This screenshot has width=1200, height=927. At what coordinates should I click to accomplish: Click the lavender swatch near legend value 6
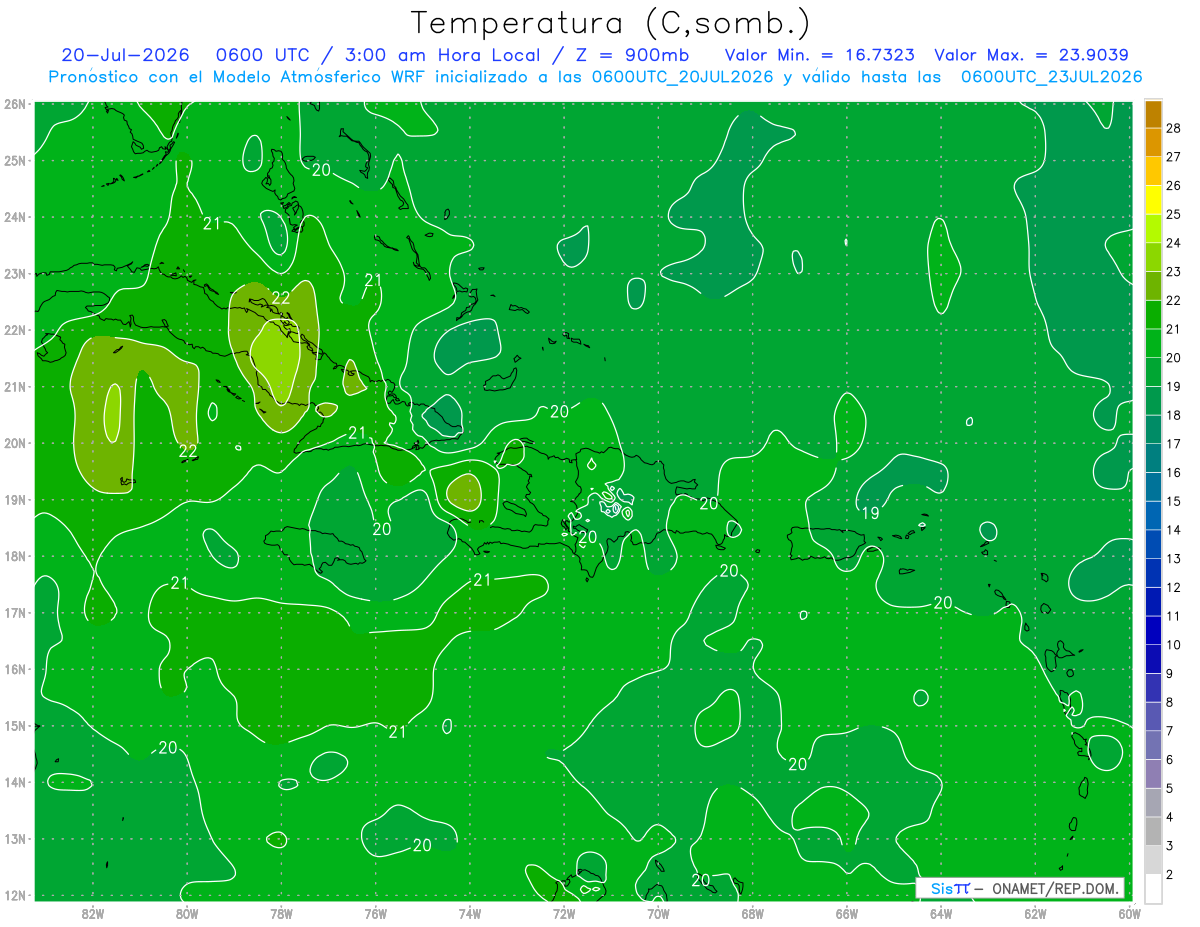(1153, 772)
